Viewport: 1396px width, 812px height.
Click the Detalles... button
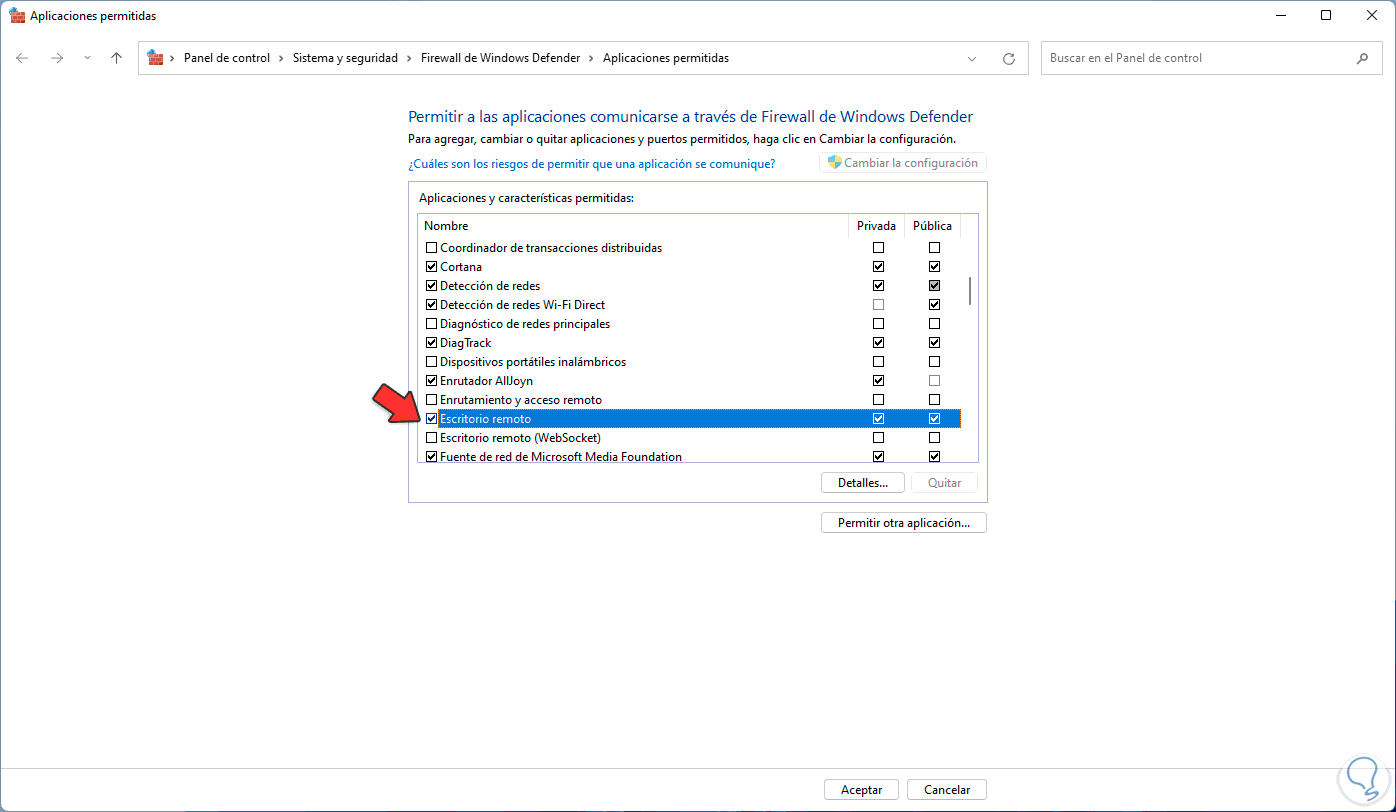(863, 483)
